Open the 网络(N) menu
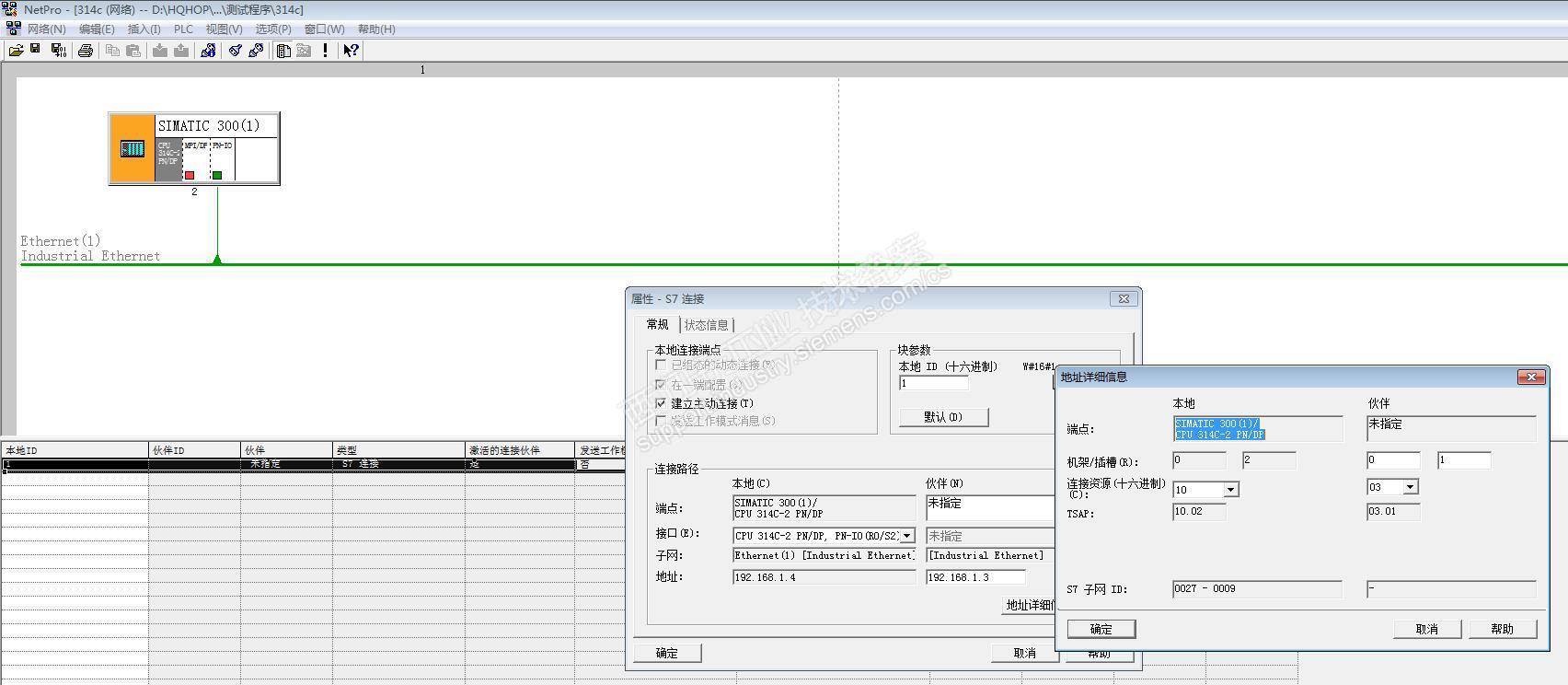1568x685 pixels. pos(46,29)
